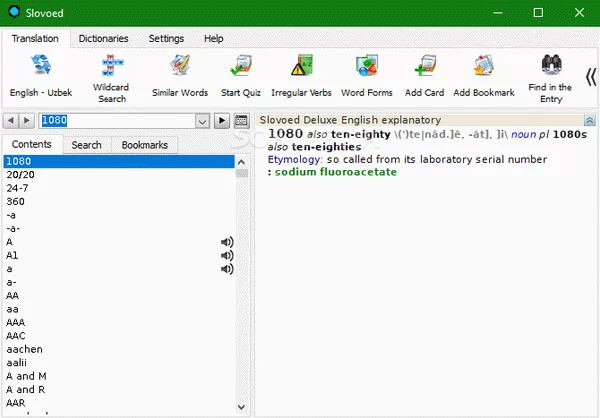Open the Help tab
Screen dimensions: 600x418
tap(214, 39)
